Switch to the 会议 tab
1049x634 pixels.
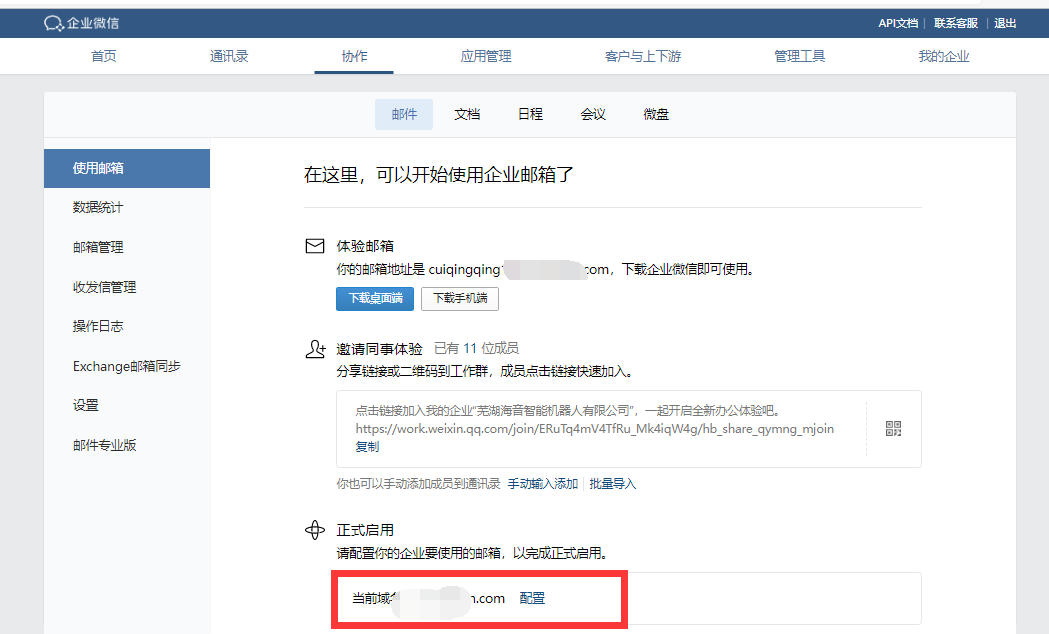[x=593, y=114]
